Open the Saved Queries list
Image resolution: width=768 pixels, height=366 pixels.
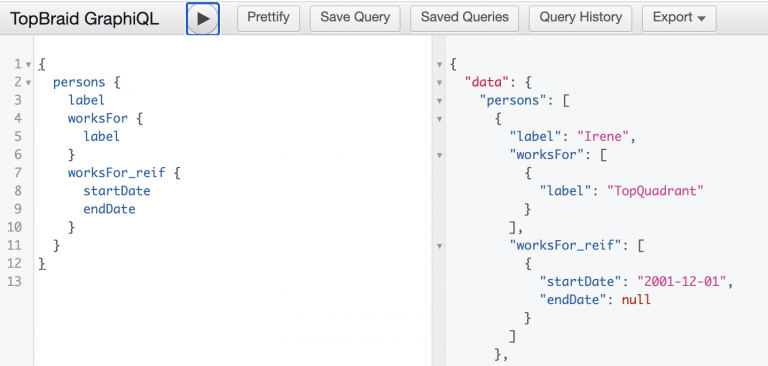point(464,18)
